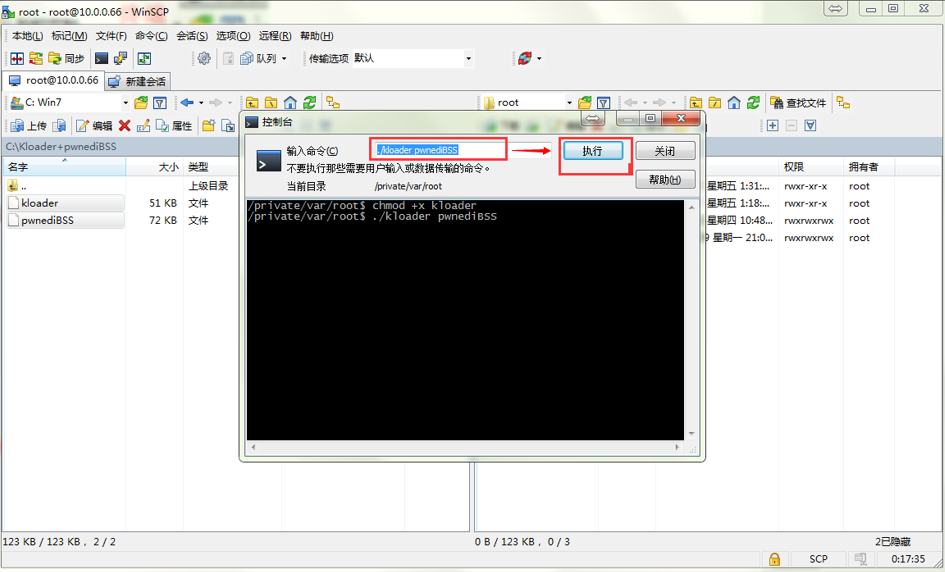The width and height of the screenshot is (945, 572).
Task: Open the 新建会话 new session tab
Action: coord(137,81)
